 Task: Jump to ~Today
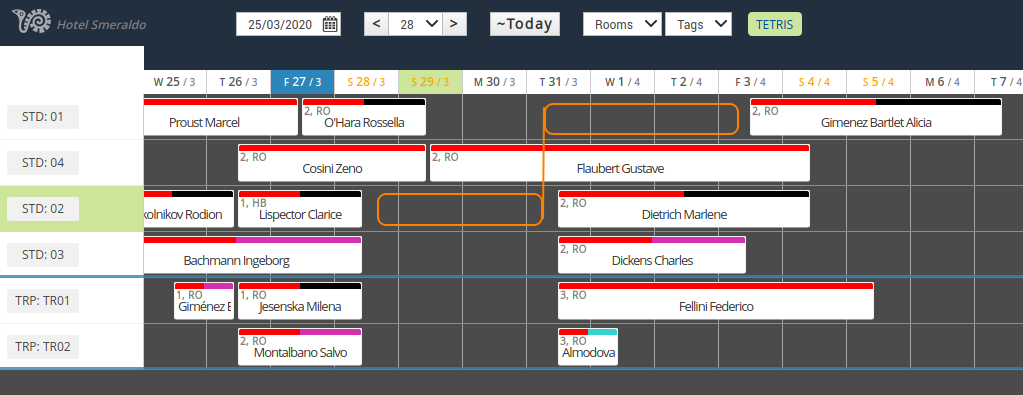525,24
